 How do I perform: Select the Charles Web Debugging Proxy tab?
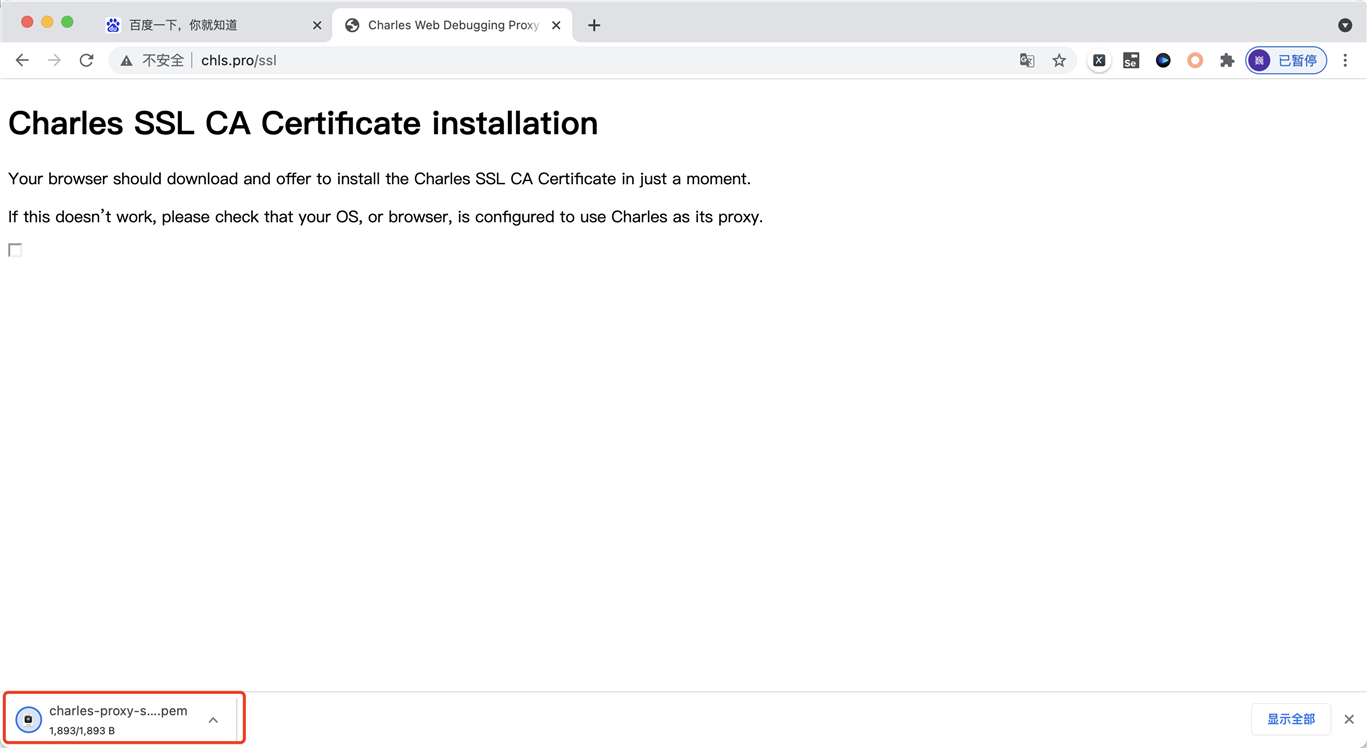click(x=453, y=25)
